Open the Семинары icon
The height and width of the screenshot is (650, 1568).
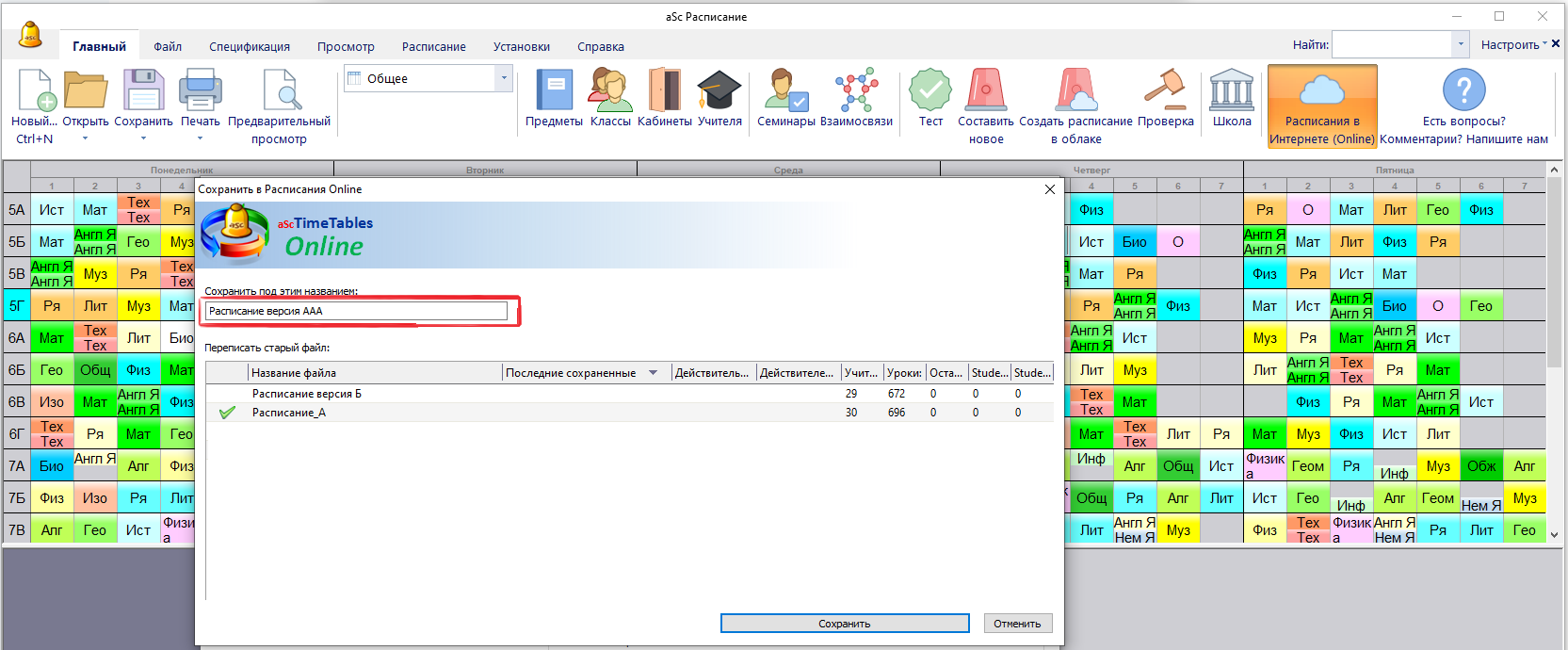(x=785, y=92)
